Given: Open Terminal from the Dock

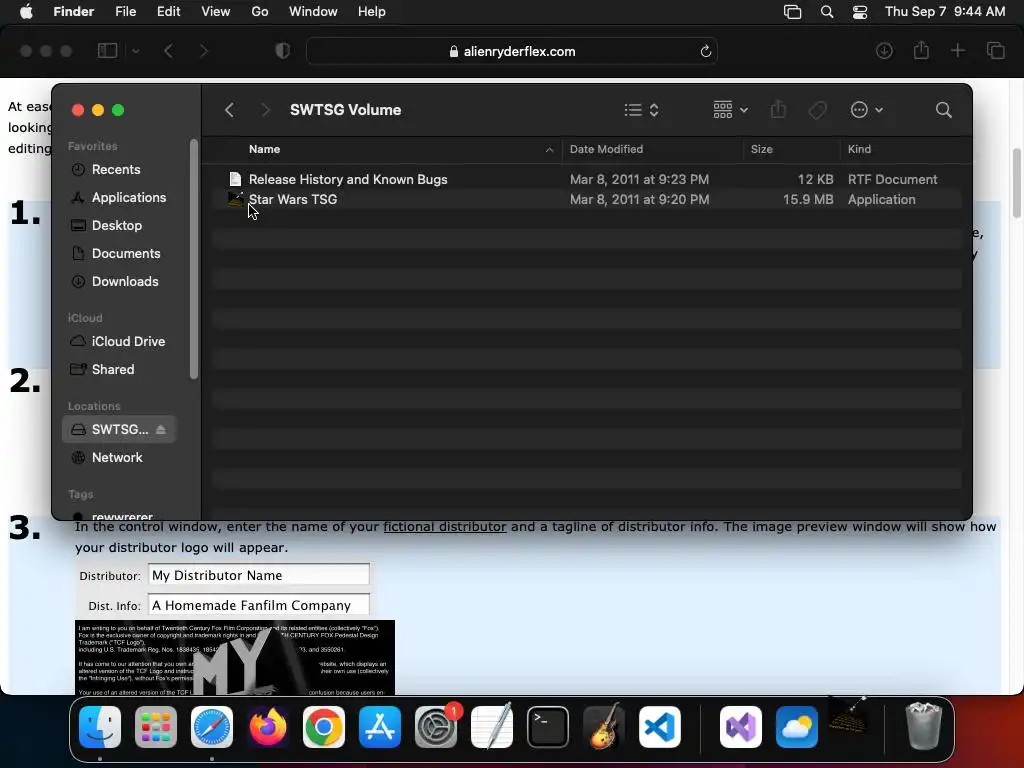Looking at the screenshot, I should [x=547, y=727].
